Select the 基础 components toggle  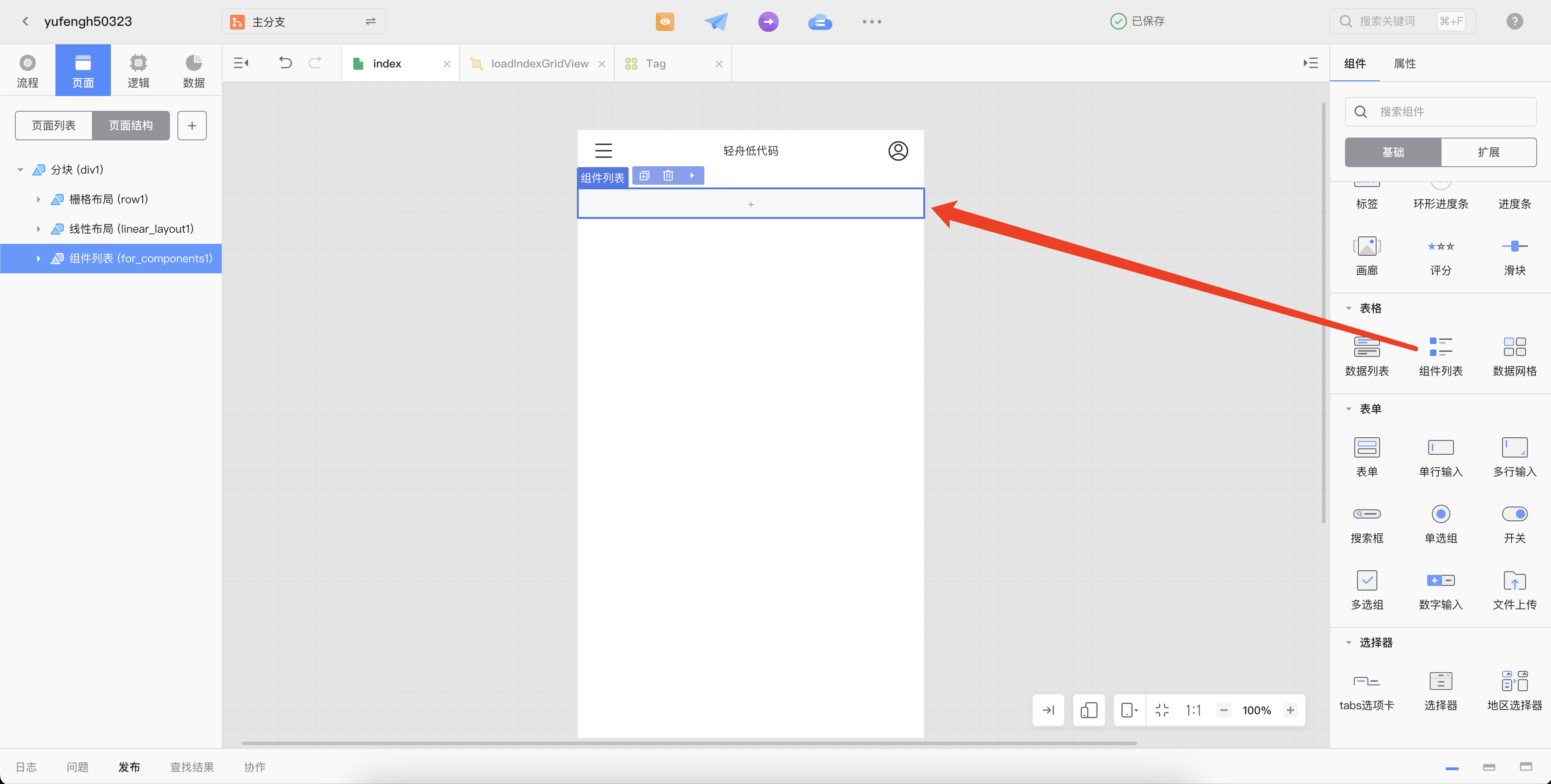[x=1393, y=152]
